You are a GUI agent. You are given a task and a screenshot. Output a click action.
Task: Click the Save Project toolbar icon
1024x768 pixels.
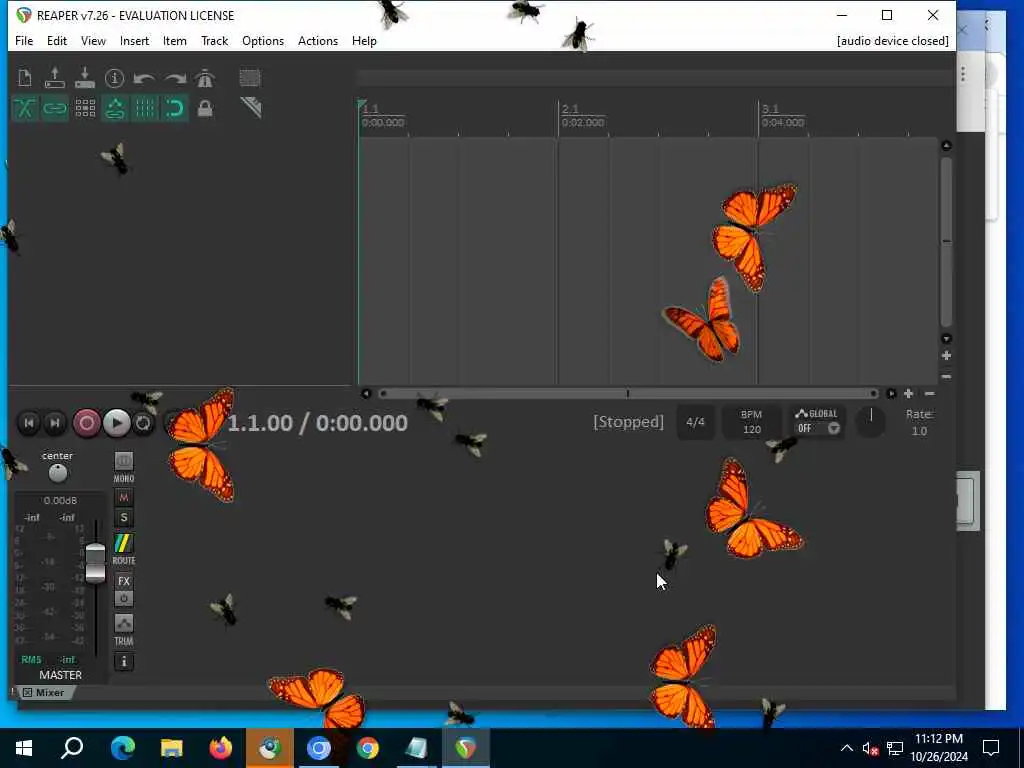(x=85, y=78)
